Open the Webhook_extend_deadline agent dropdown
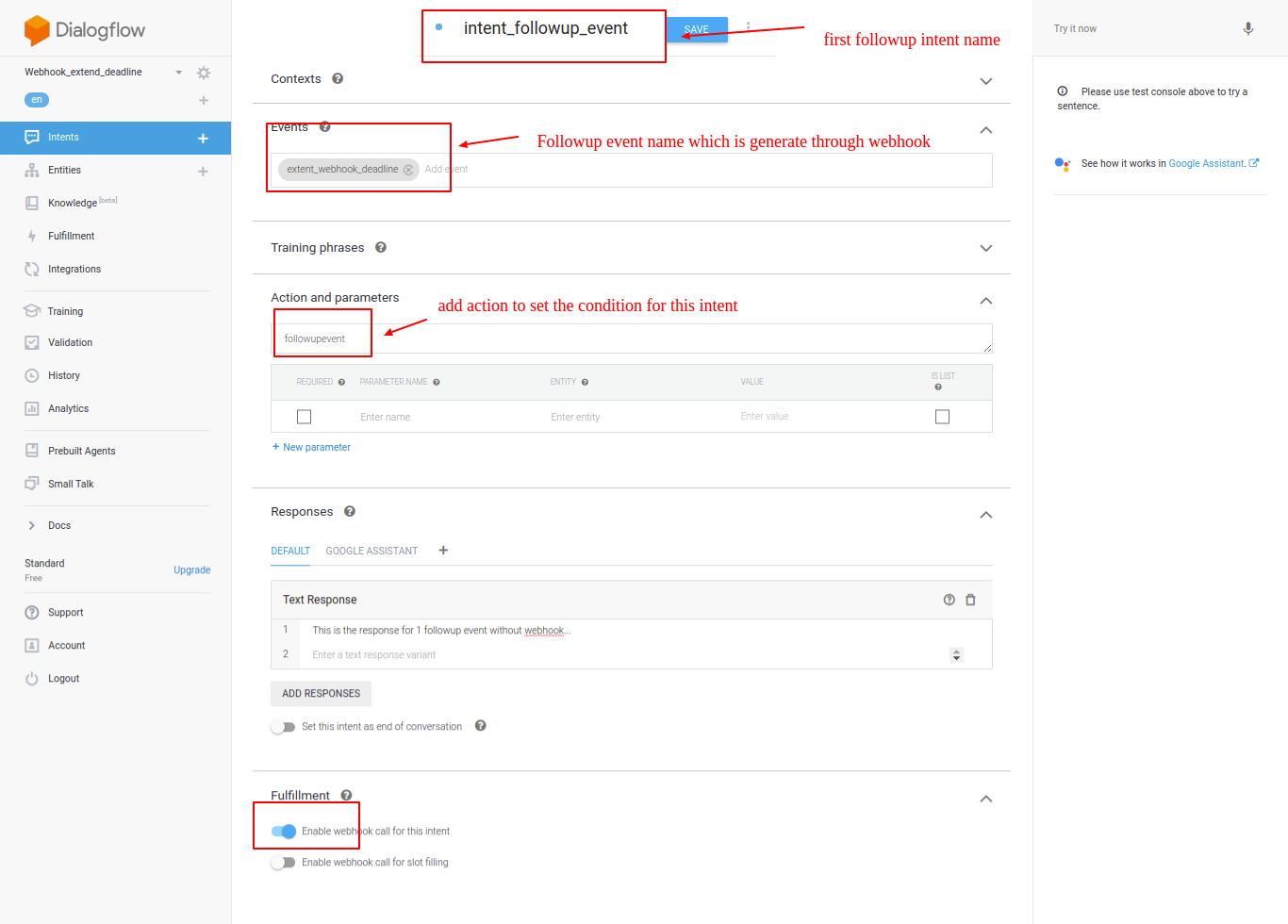 178,73
